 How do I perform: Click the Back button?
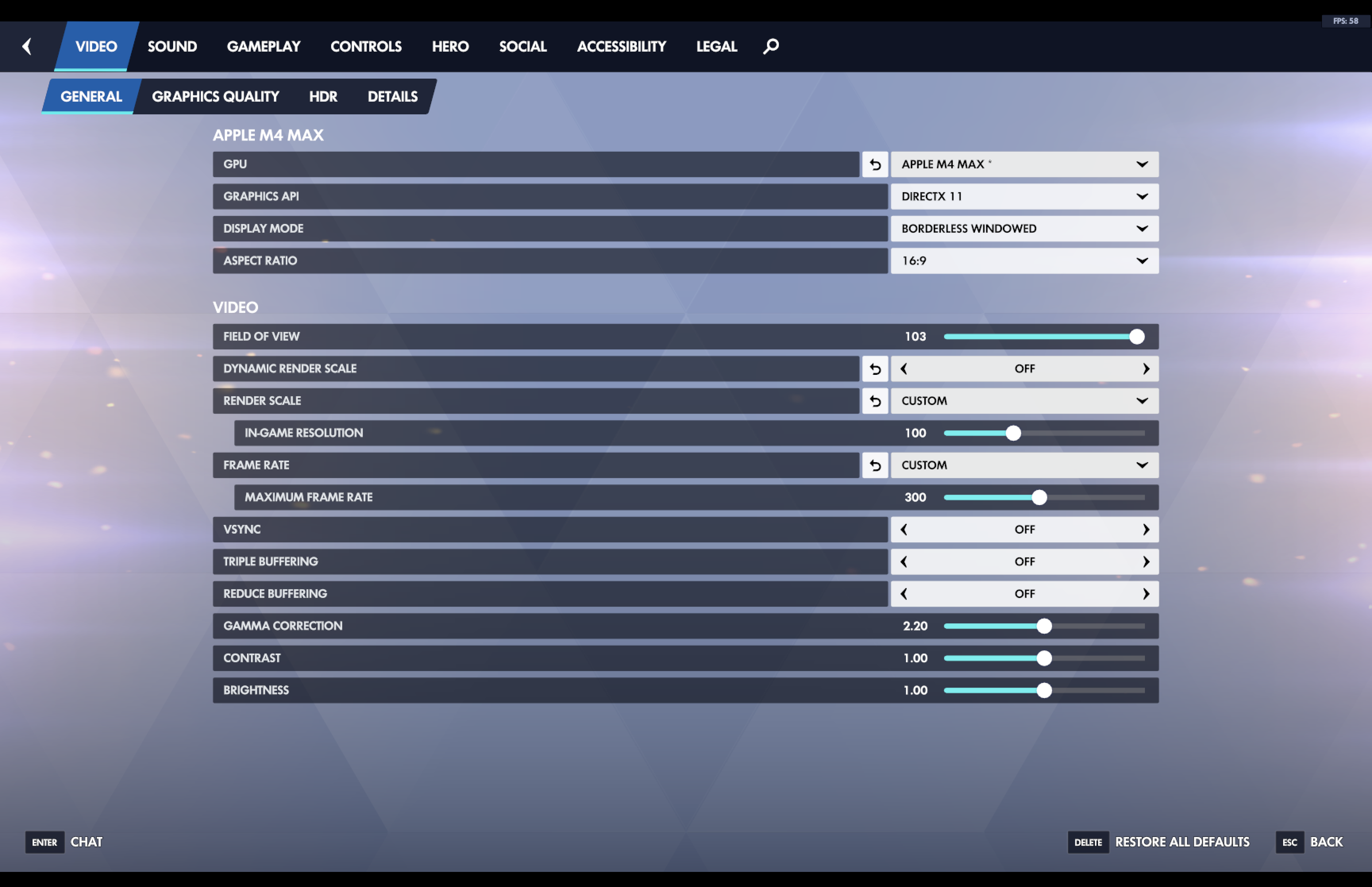1326,842
